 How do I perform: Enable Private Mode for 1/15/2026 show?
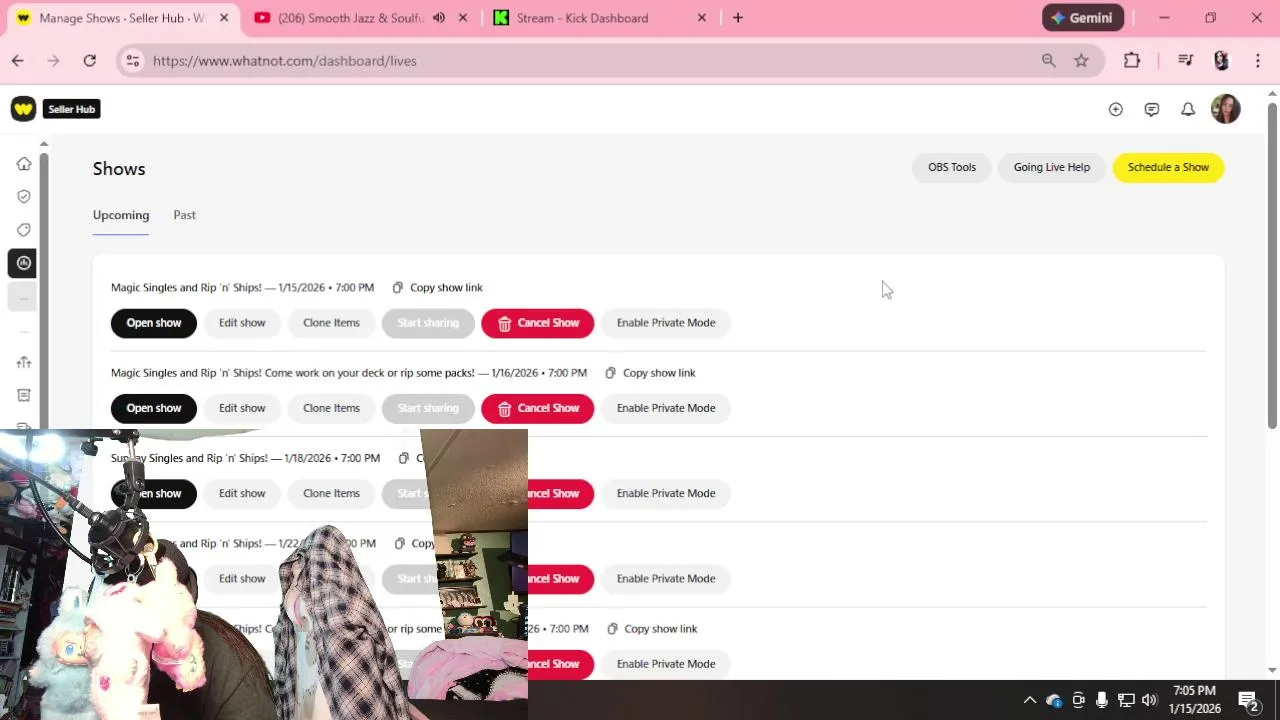(x=666, y=323)
